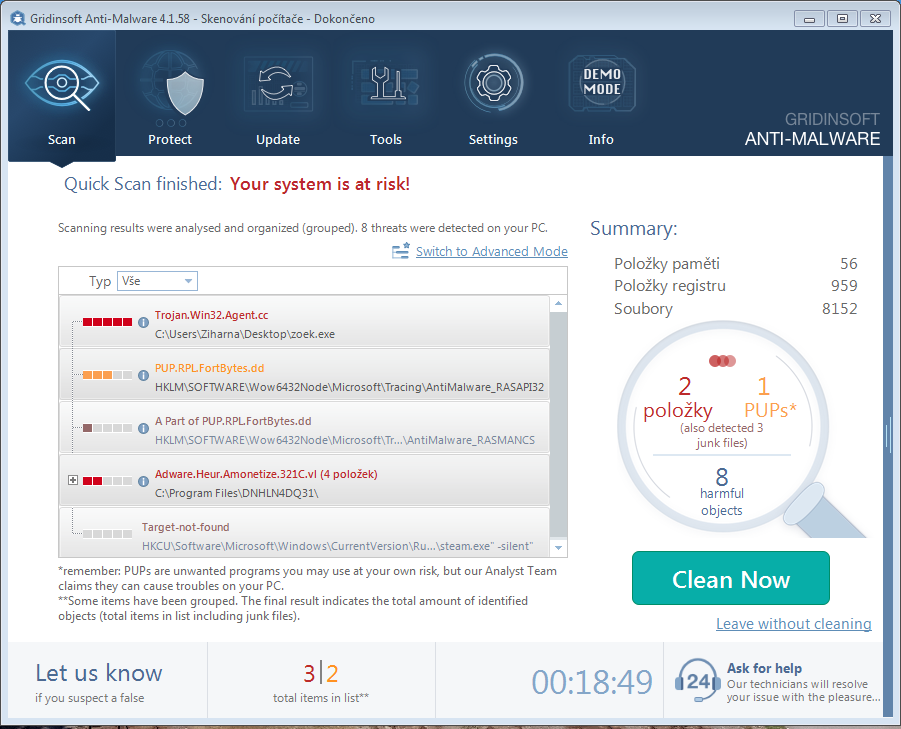
Task: Click the Položky paměti count 56
Action: click(x=848, y=264)
